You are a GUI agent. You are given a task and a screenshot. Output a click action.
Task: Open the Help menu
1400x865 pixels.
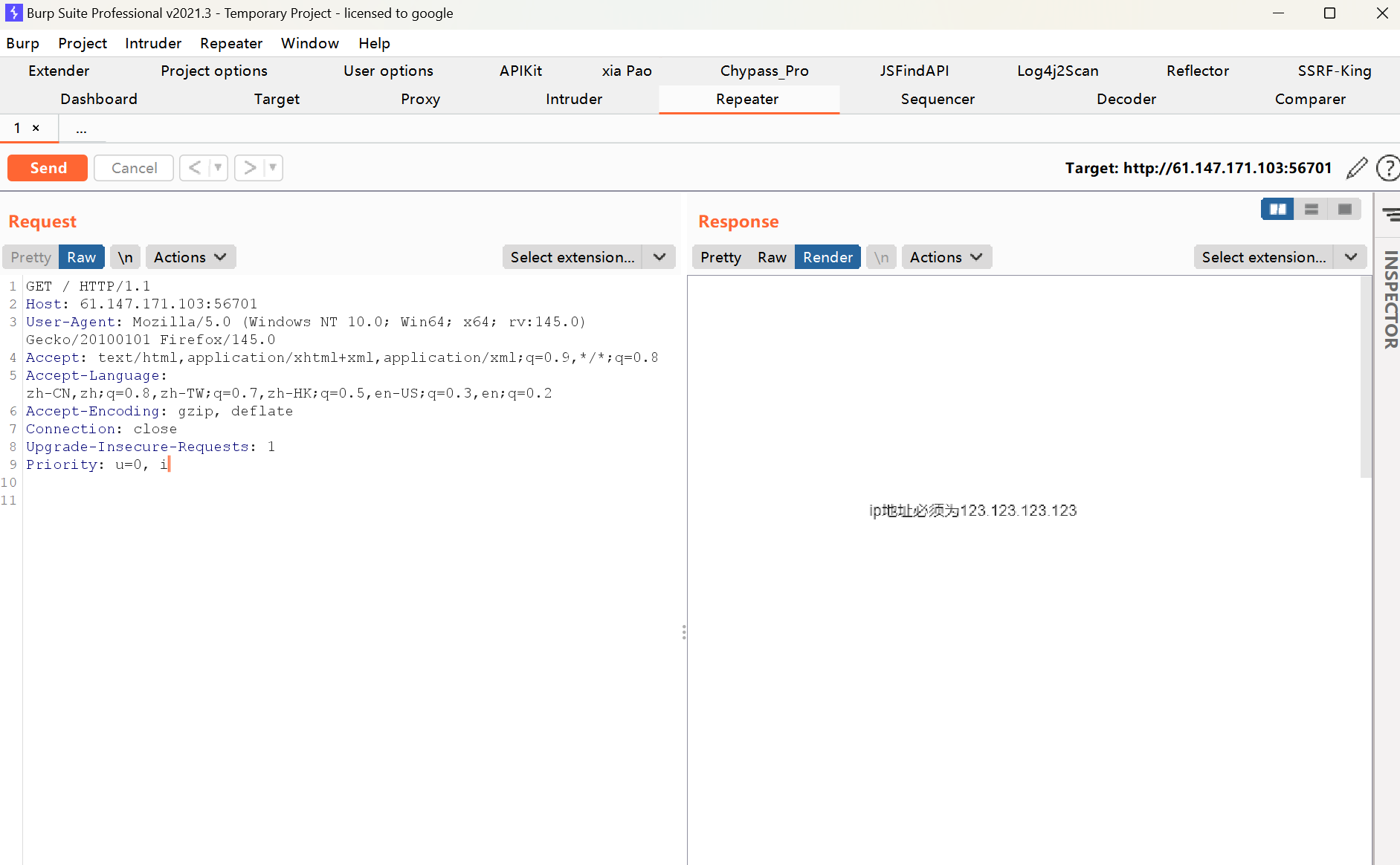pyautogui.click(x=374, y=43)
